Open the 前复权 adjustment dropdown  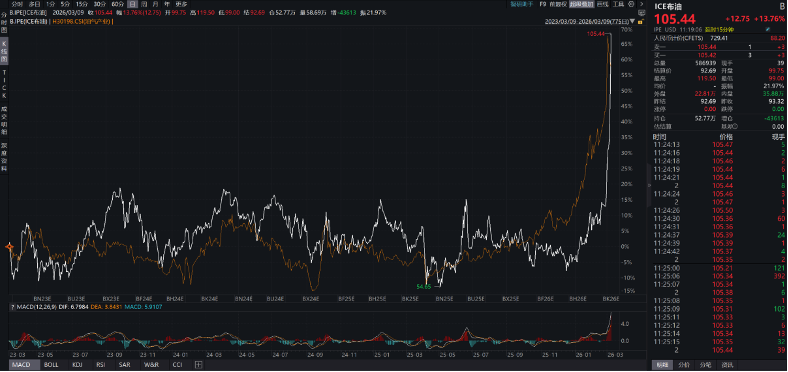point(558,4)
